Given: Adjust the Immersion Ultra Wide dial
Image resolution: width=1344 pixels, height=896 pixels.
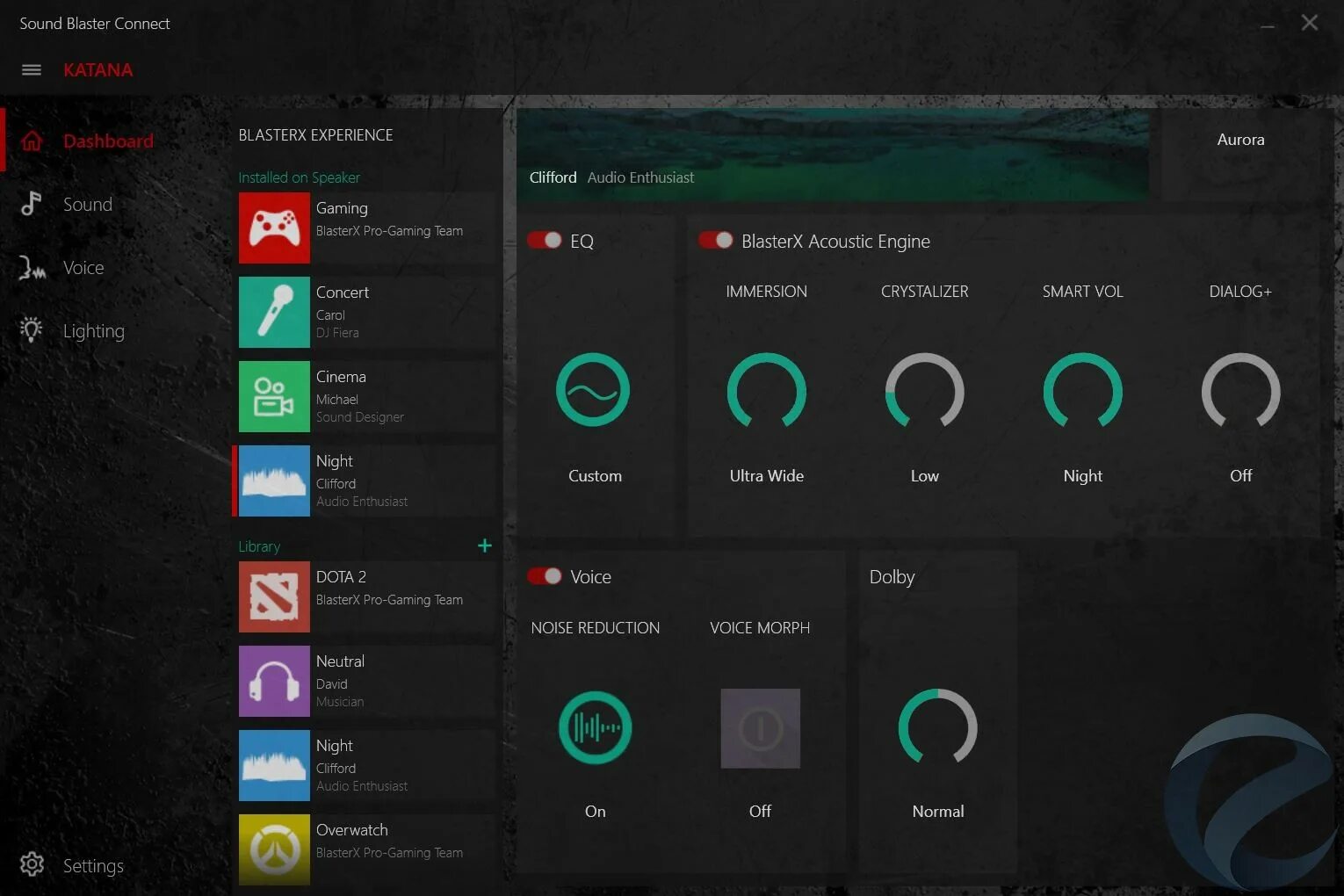Looking at the screenshot, I should coord(767,390).
